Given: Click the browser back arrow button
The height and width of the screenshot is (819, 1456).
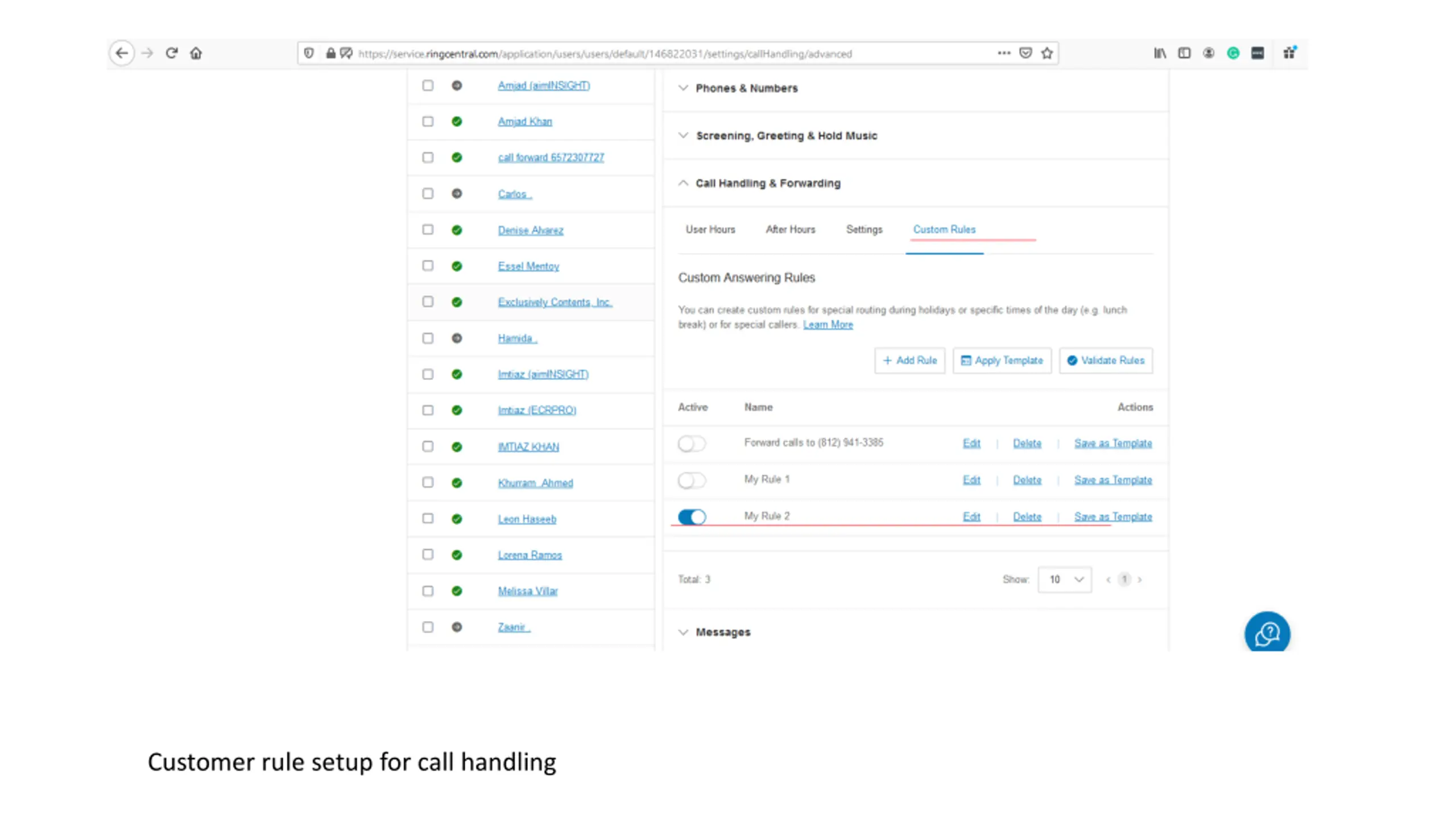Looking at the screenshot, I should (122, 53).
